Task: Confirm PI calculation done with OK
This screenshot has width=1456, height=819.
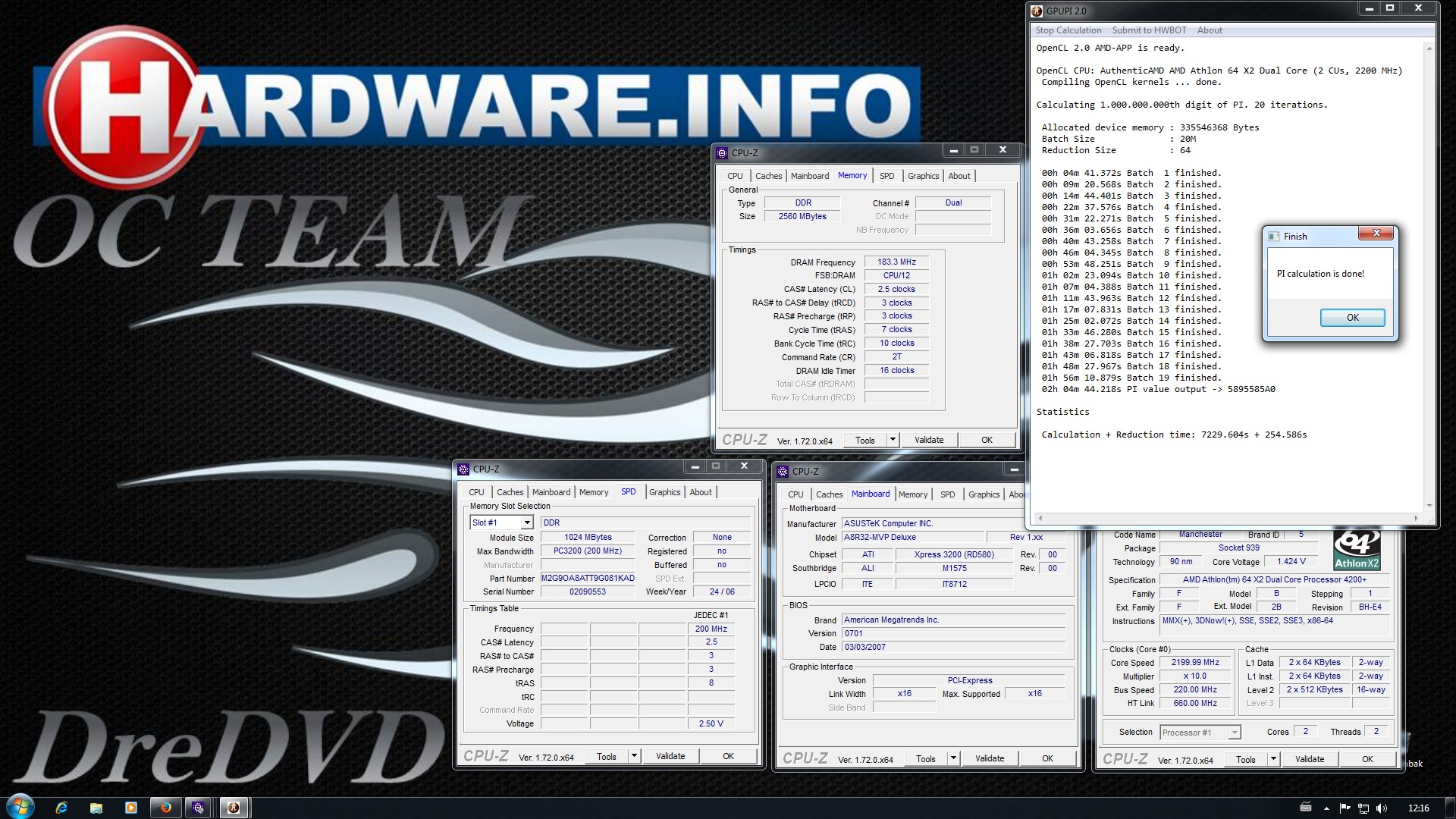Action: click(x=1352, y=318)
